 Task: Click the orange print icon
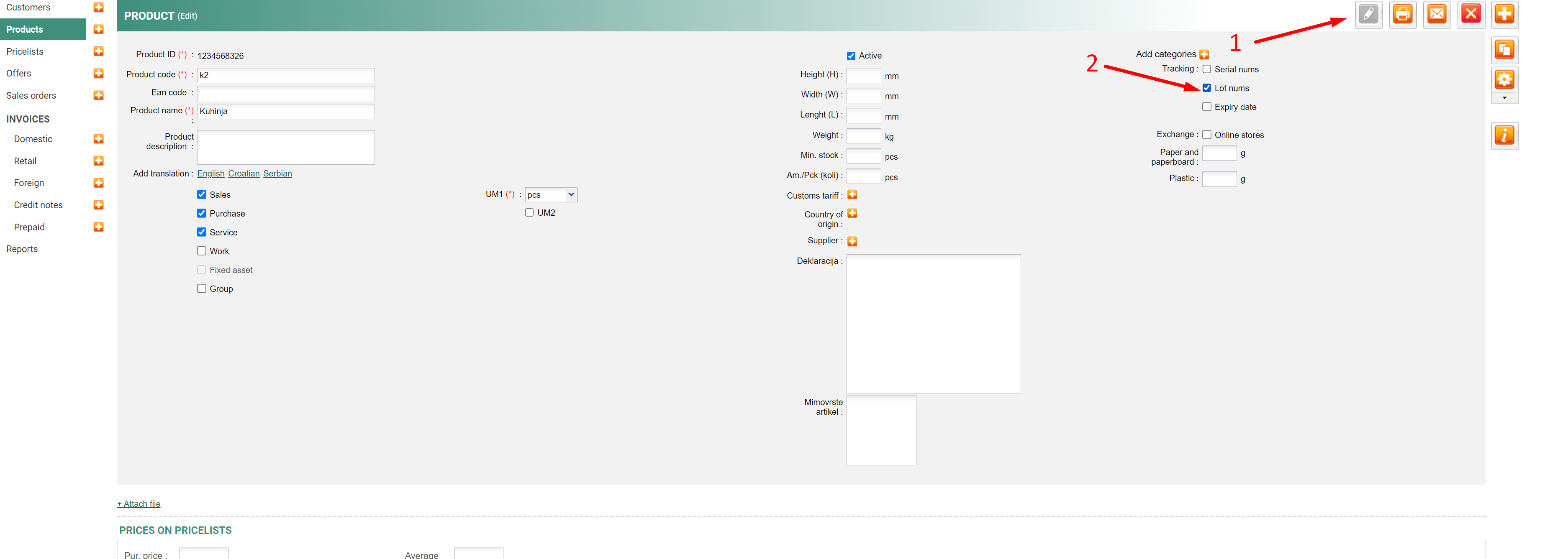point(1402,14)
